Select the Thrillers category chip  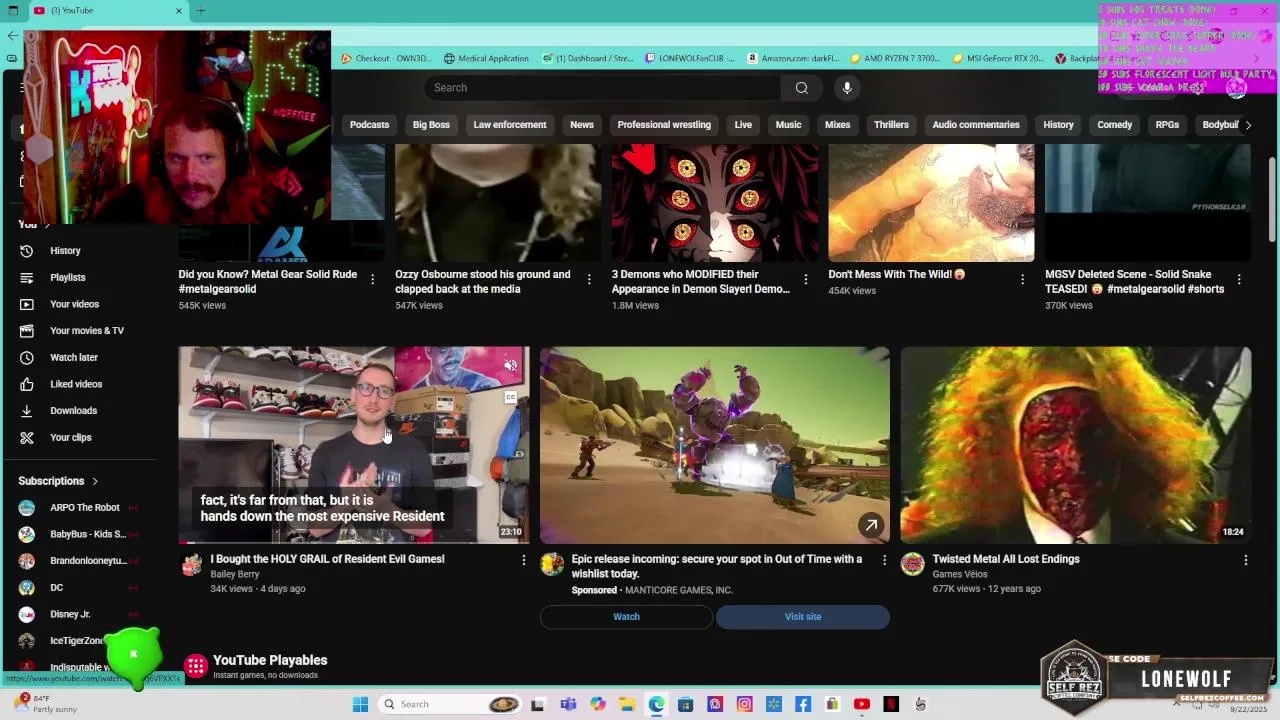[x=891, y=125]
